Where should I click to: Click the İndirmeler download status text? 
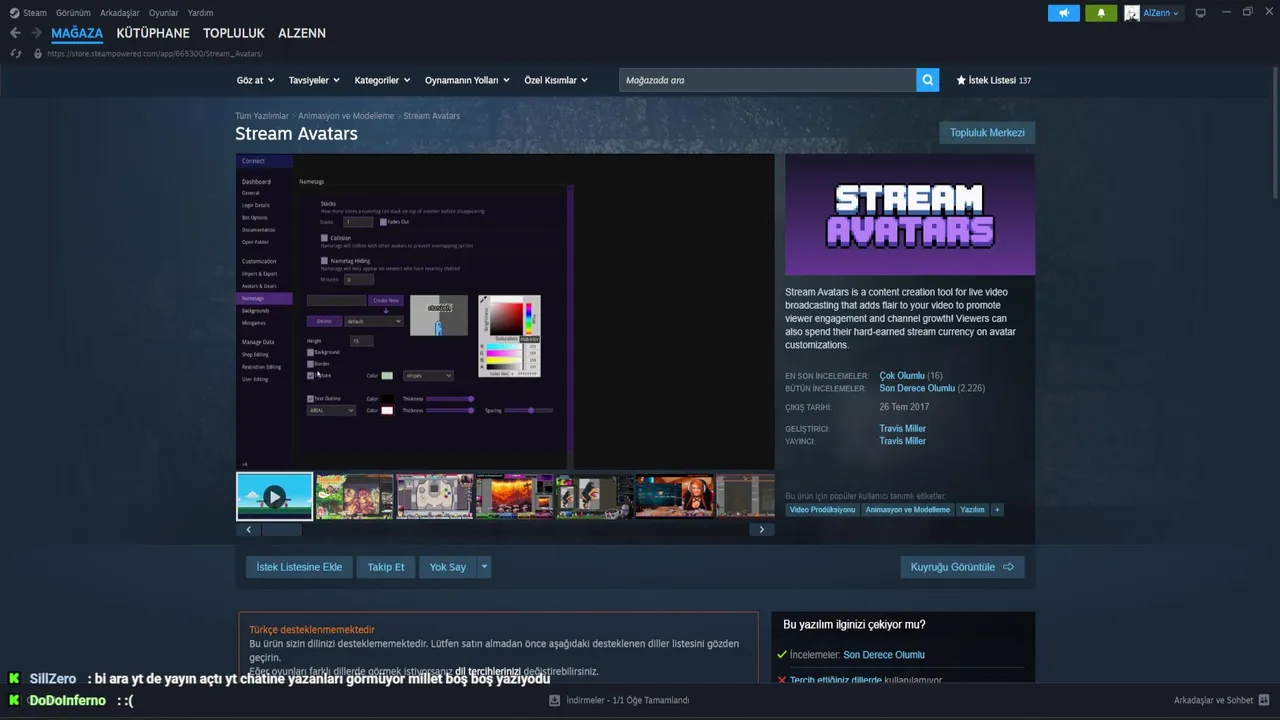(x=628, y=700)
